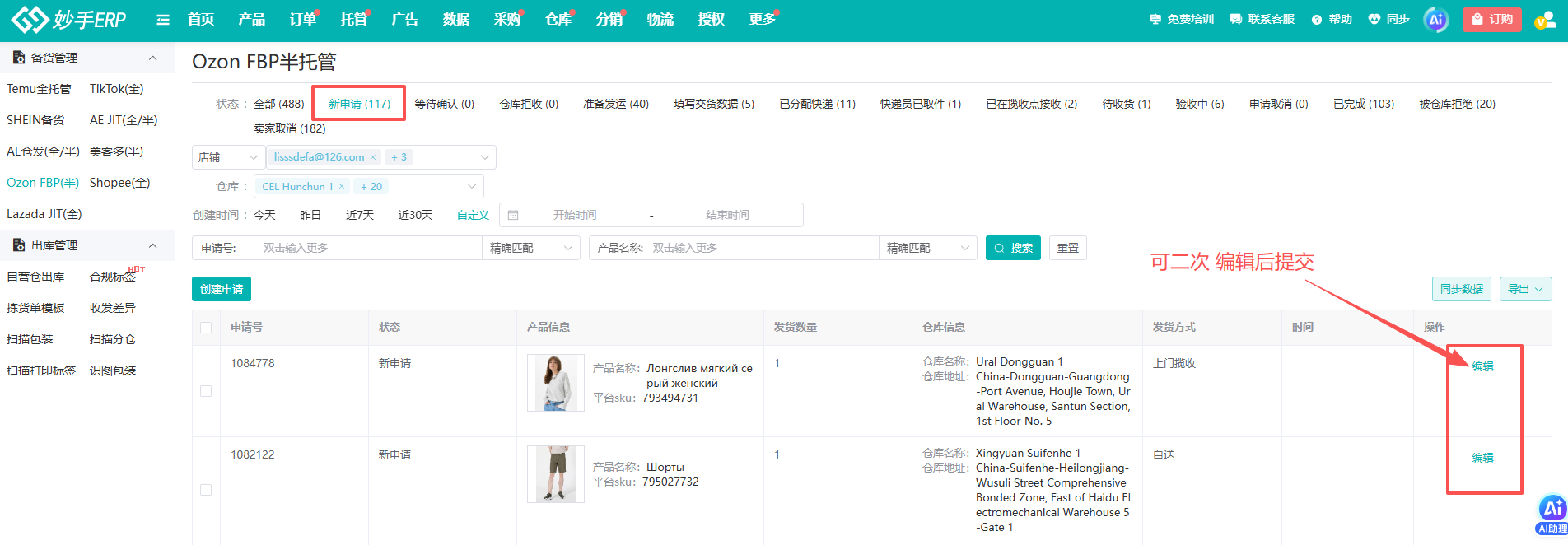
Task: Open the user avatar icon
Action: tap(1545, 20)
